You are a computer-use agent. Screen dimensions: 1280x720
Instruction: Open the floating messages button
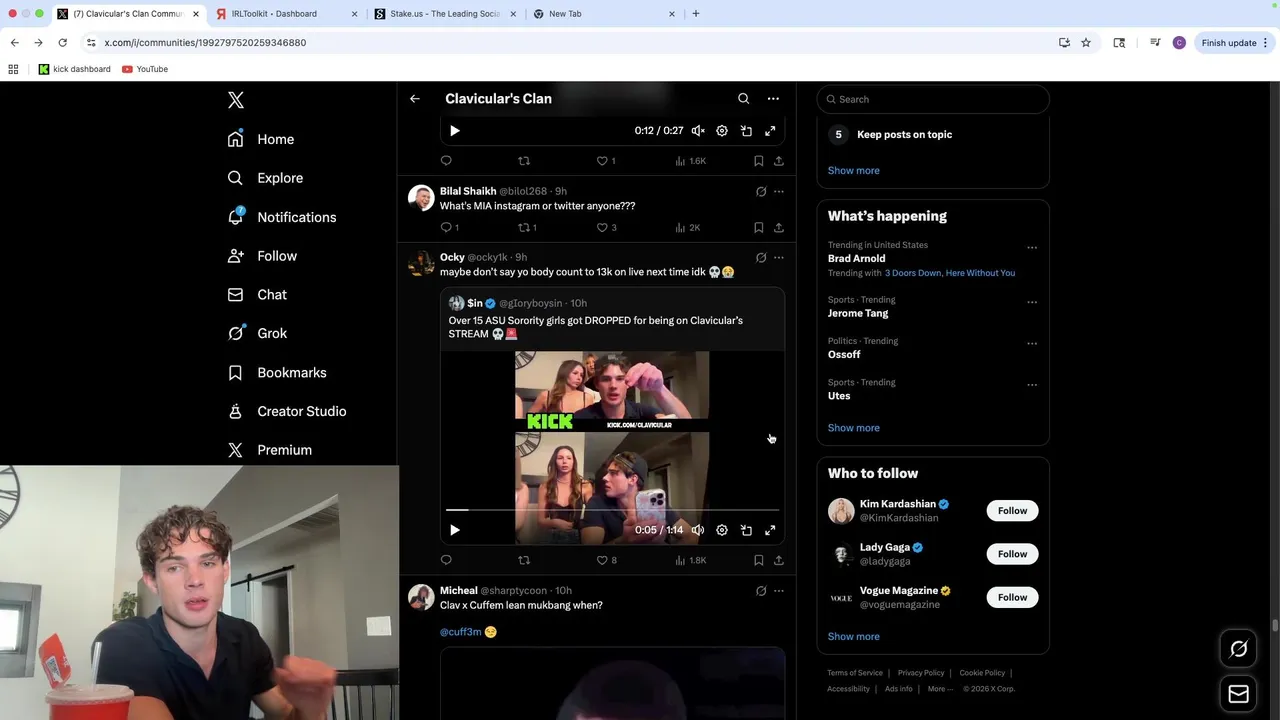[x=1238, y=694]
